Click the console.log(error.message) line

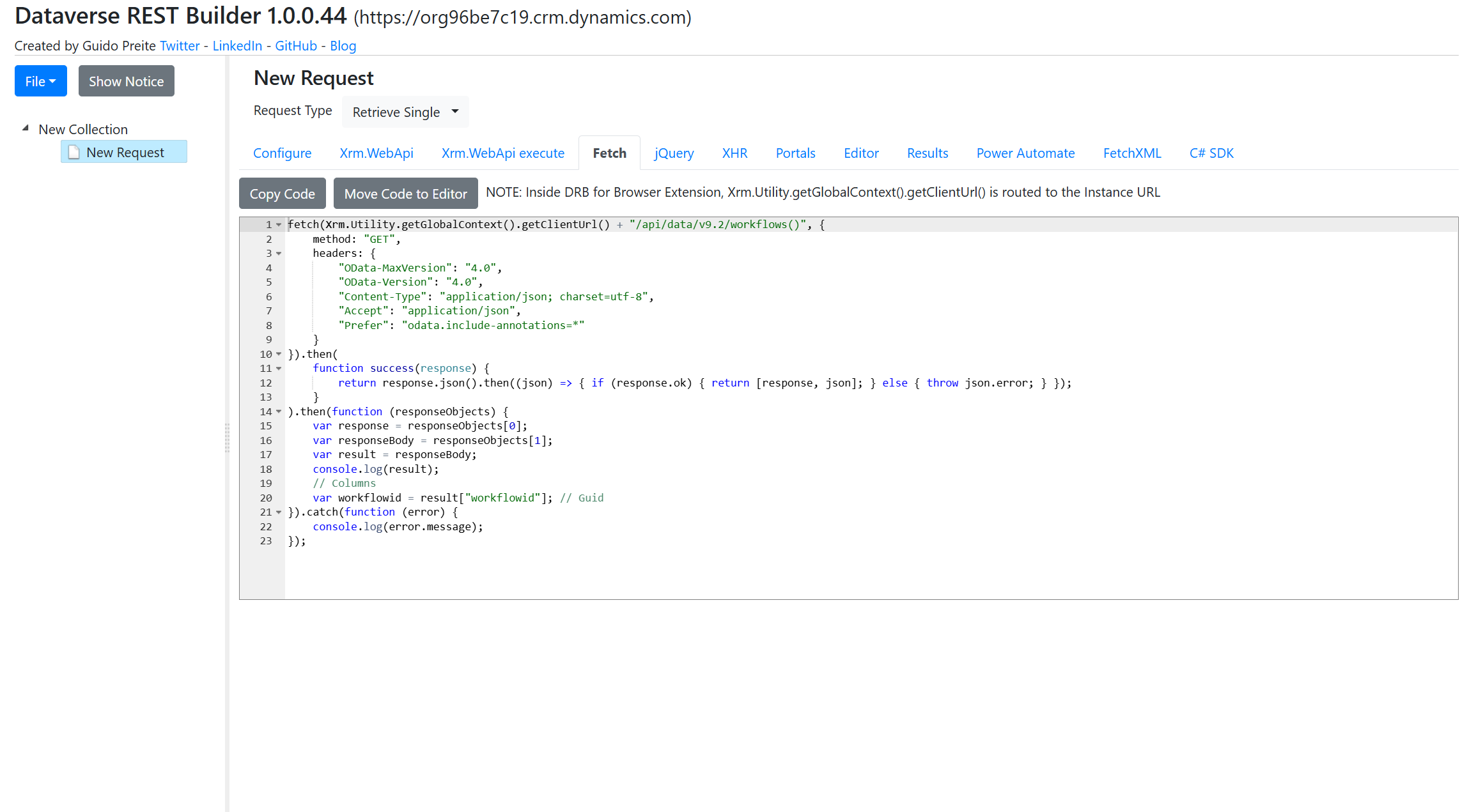(x=398, y=526)
